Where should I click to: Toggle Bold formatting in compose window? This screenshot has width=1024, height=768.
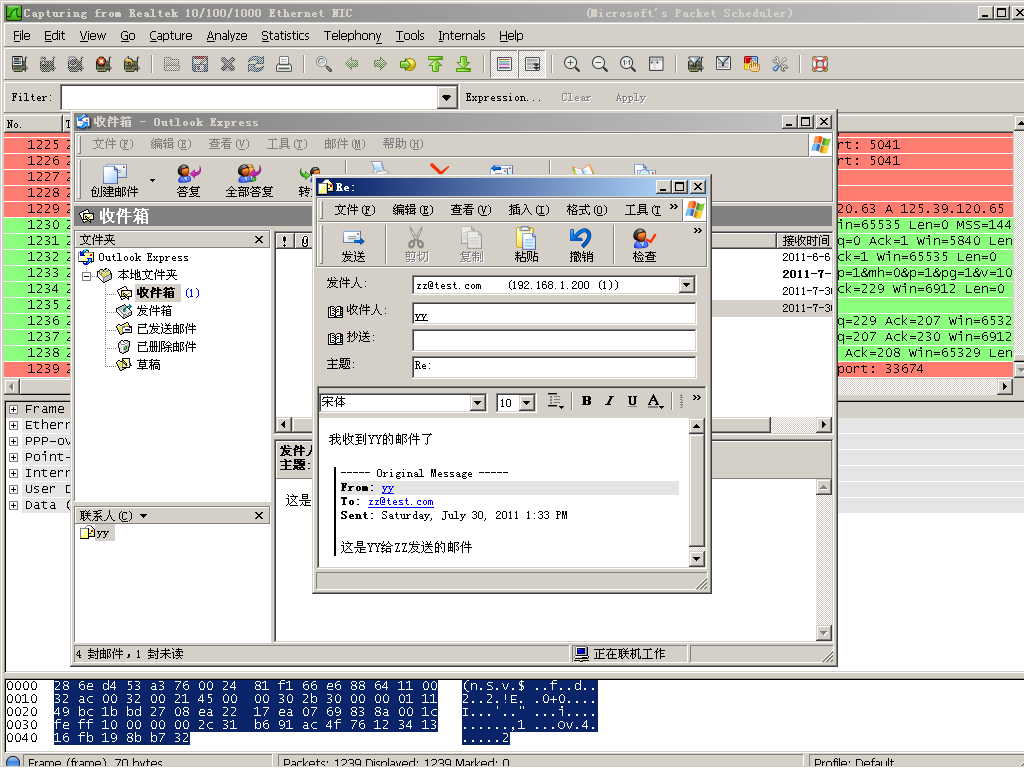coord(586,401)
